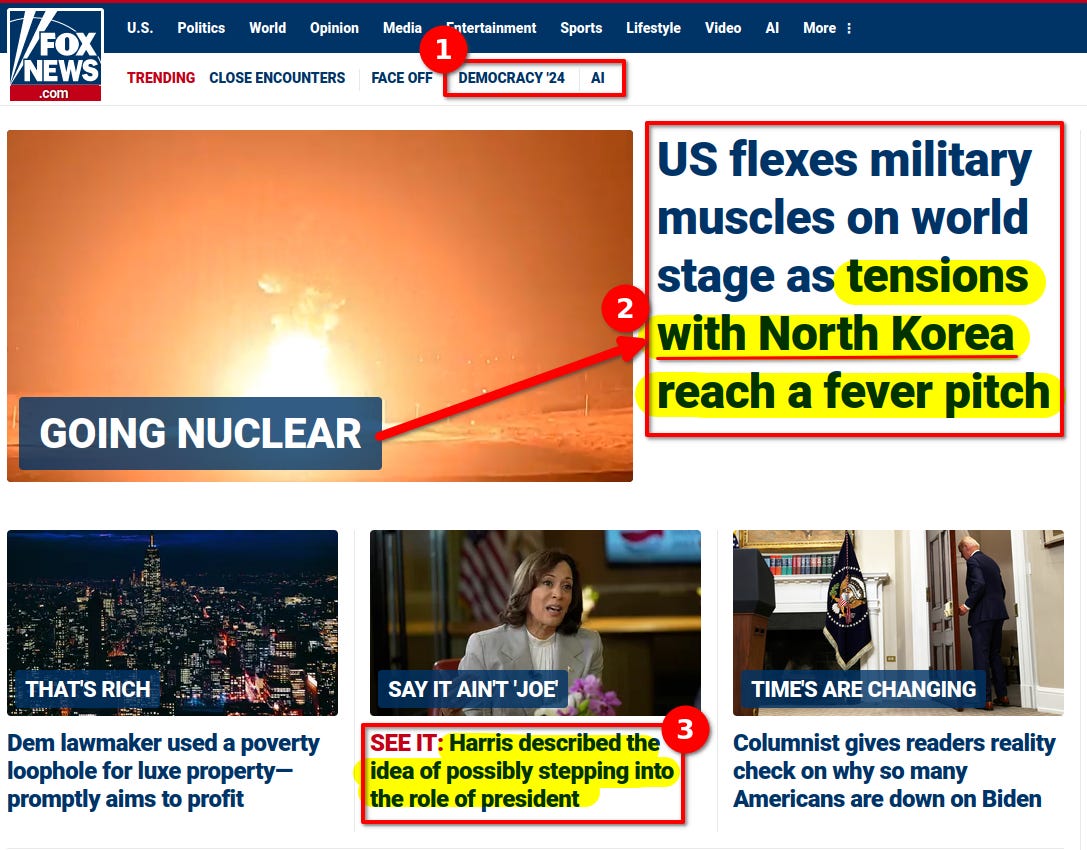Open the Close Encounters trending topic
This screenshot has width=1087, height=850.
click(277, 78)
